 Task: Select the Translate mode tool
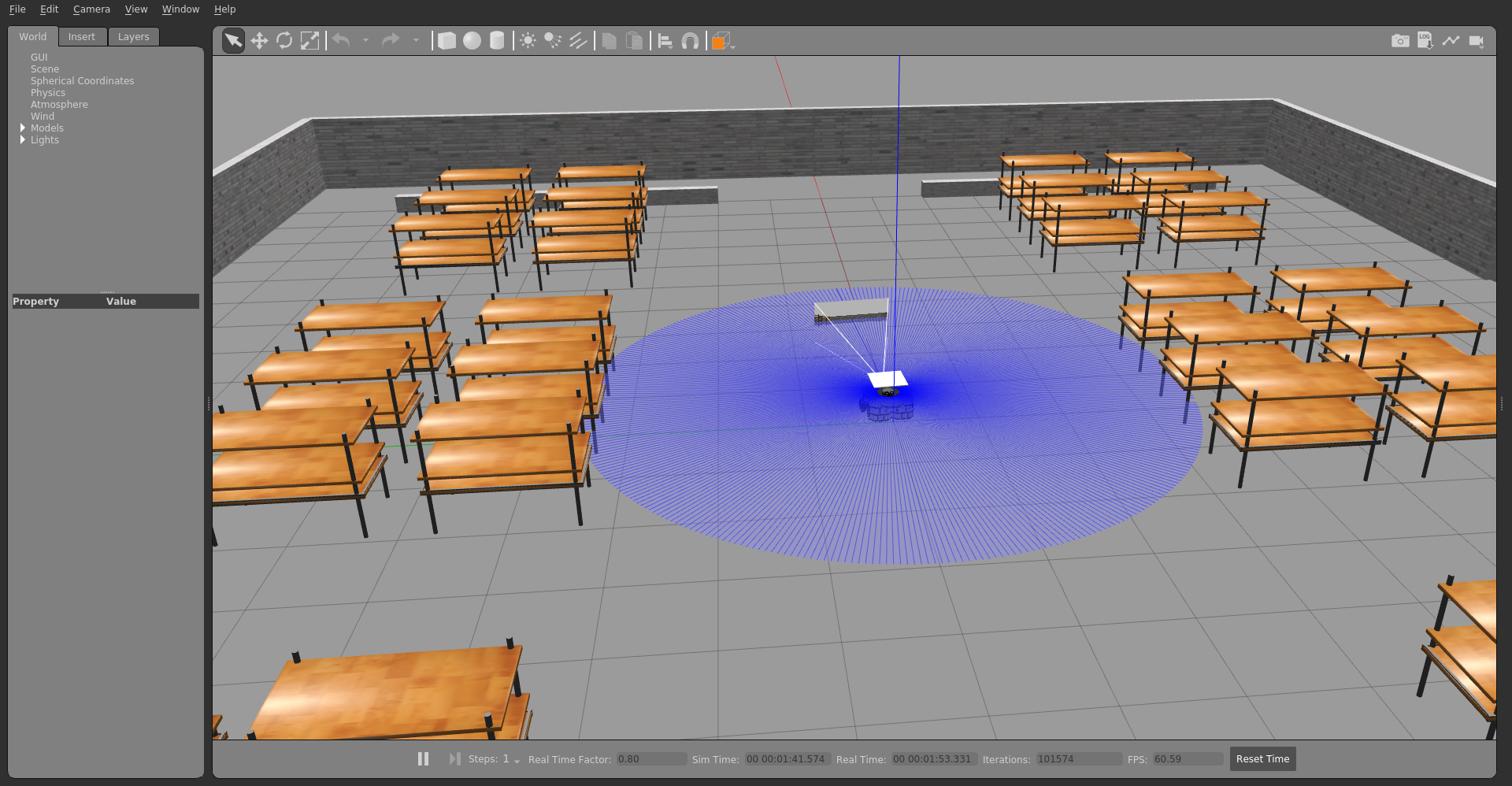pyautogui.click(x=259, y=41)
